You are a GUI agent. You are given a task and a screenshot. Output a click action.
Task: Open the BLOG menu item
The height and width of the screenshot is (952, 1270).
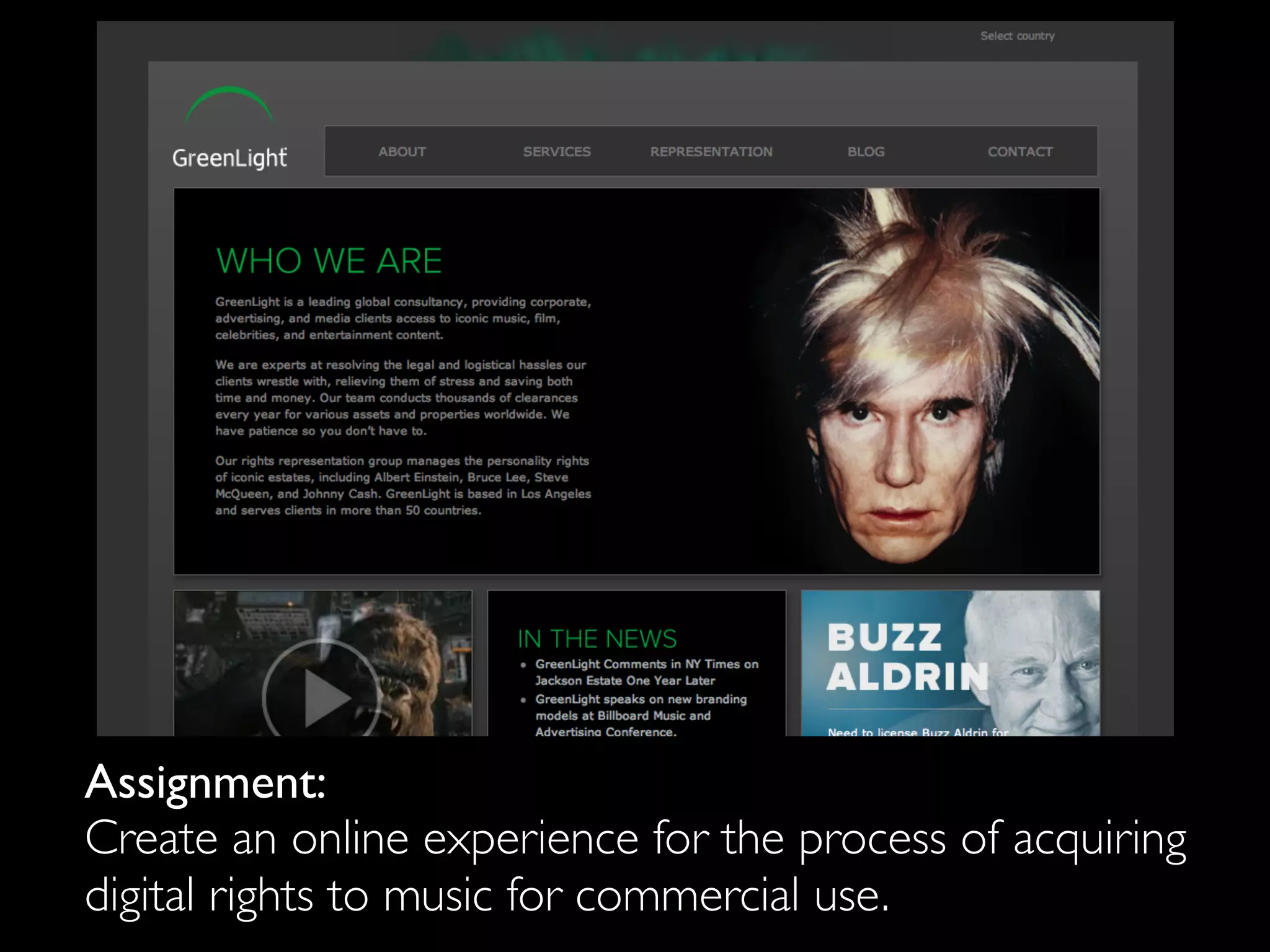pos(866,152)
